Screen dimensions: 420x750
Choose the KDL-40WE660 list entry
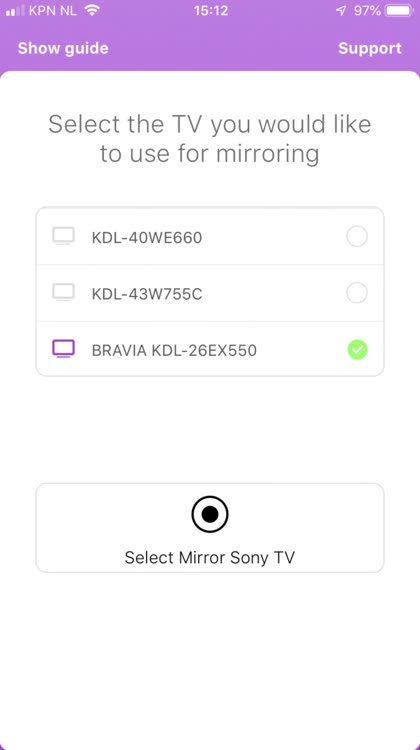click(210, 236)
